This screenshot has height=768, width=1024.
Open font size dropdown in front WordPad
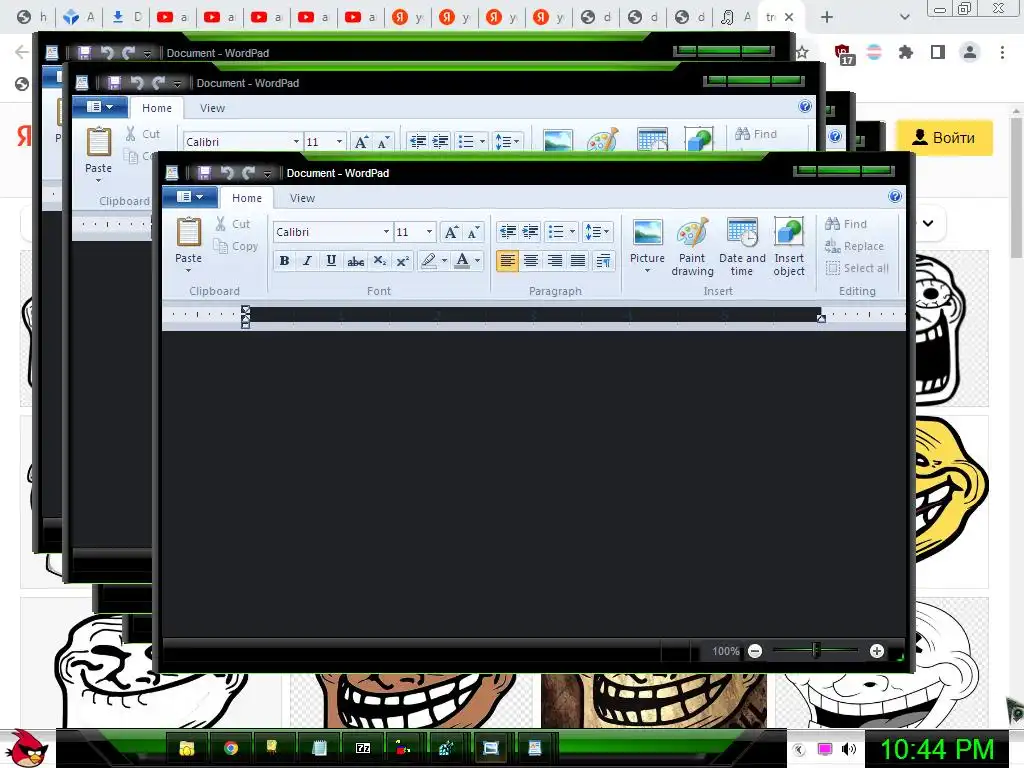click(x=429, y=232)
